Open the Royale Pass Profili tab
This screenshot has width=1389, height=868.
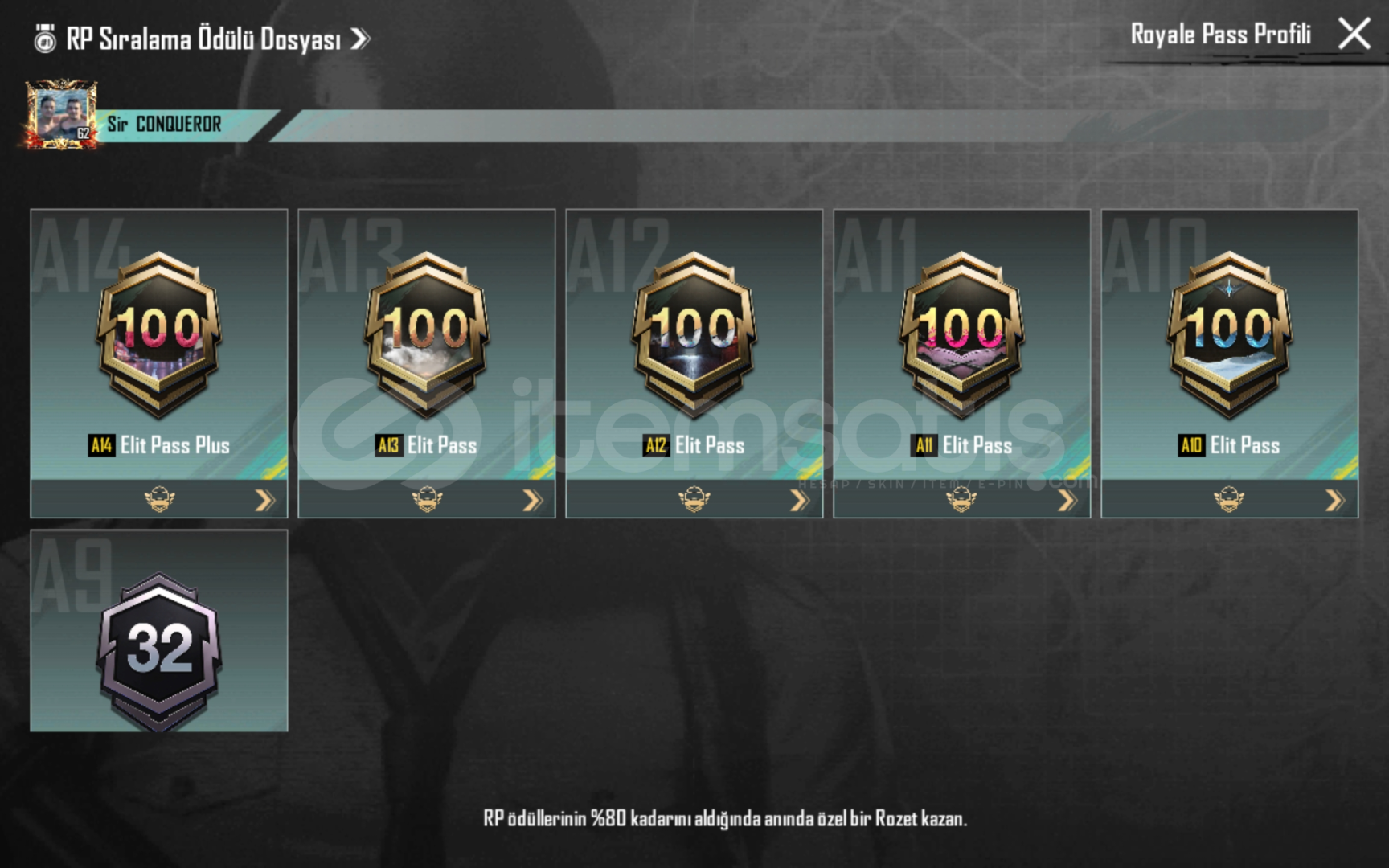point(1220,35)
